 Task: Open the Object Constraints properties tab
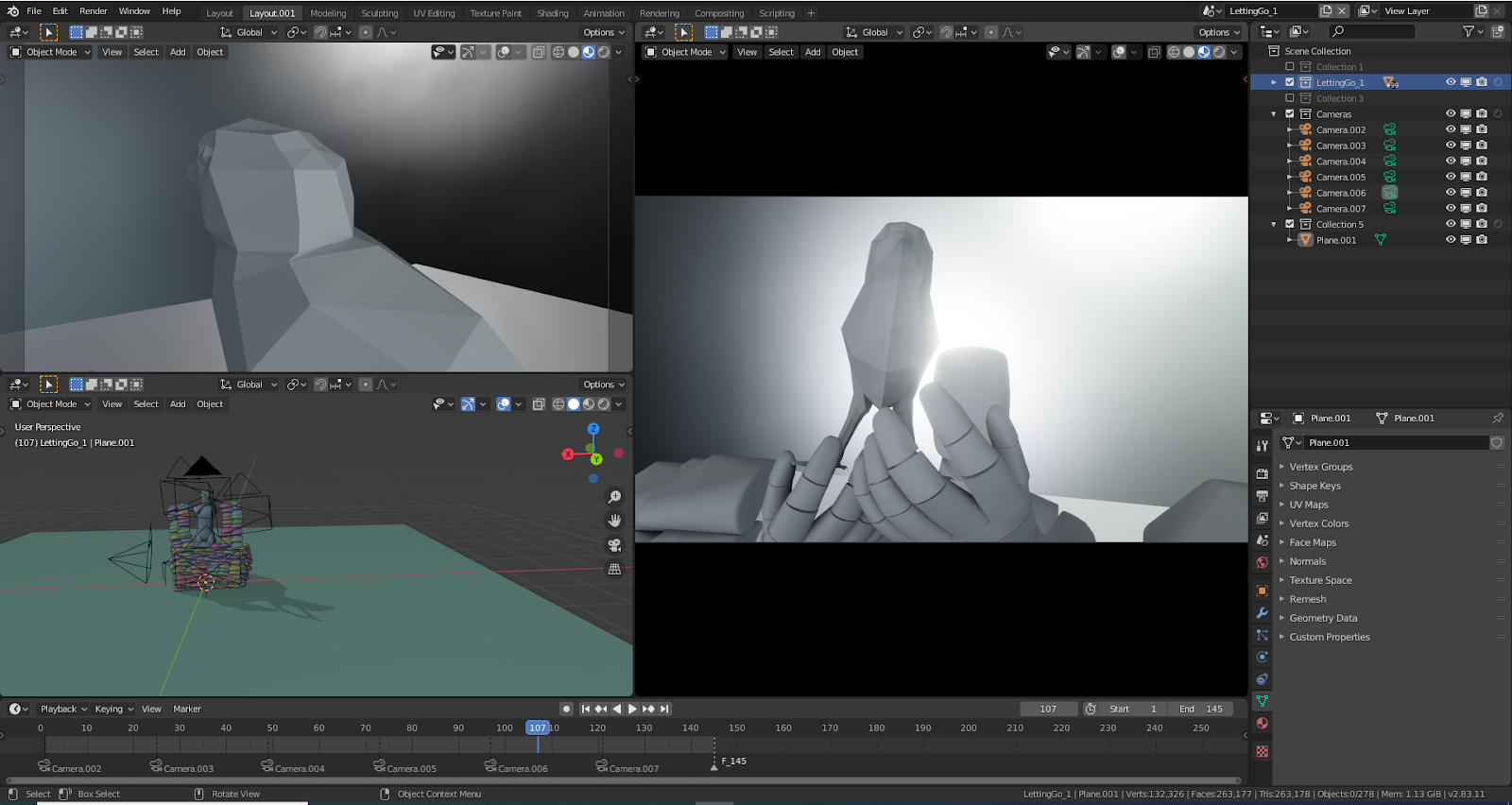pyautogui.click(x=1262, y=679)
